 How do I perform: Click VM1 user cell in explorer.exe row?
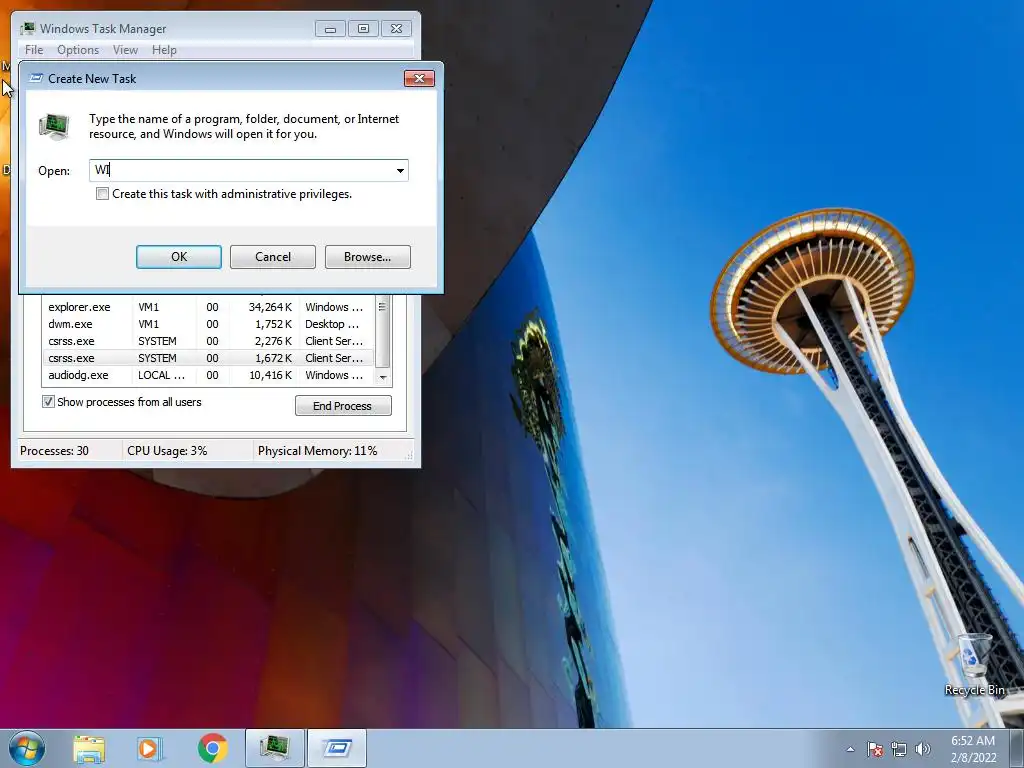148,307
